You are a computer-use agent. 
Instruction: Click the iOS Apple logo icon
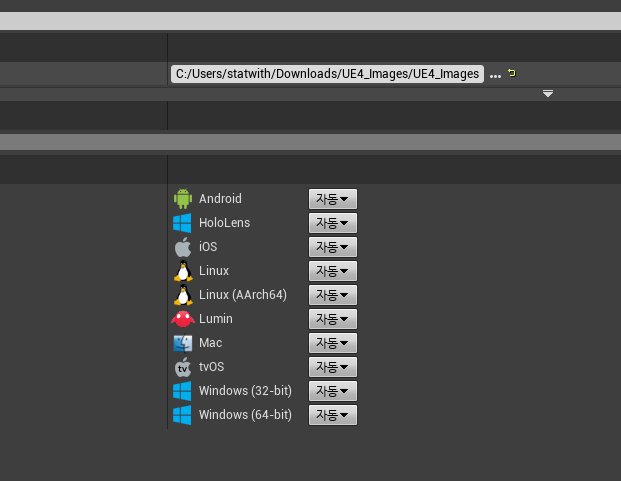pos(183,247)
